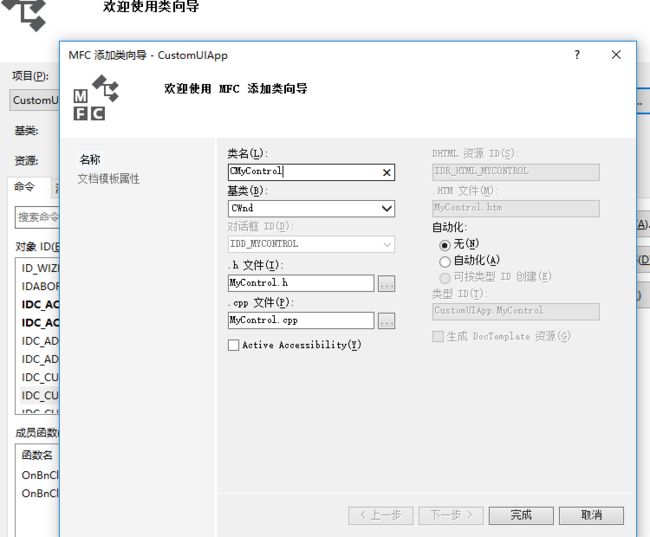Click the MFC logo icon in the wizard header

[x=96, y=98]
